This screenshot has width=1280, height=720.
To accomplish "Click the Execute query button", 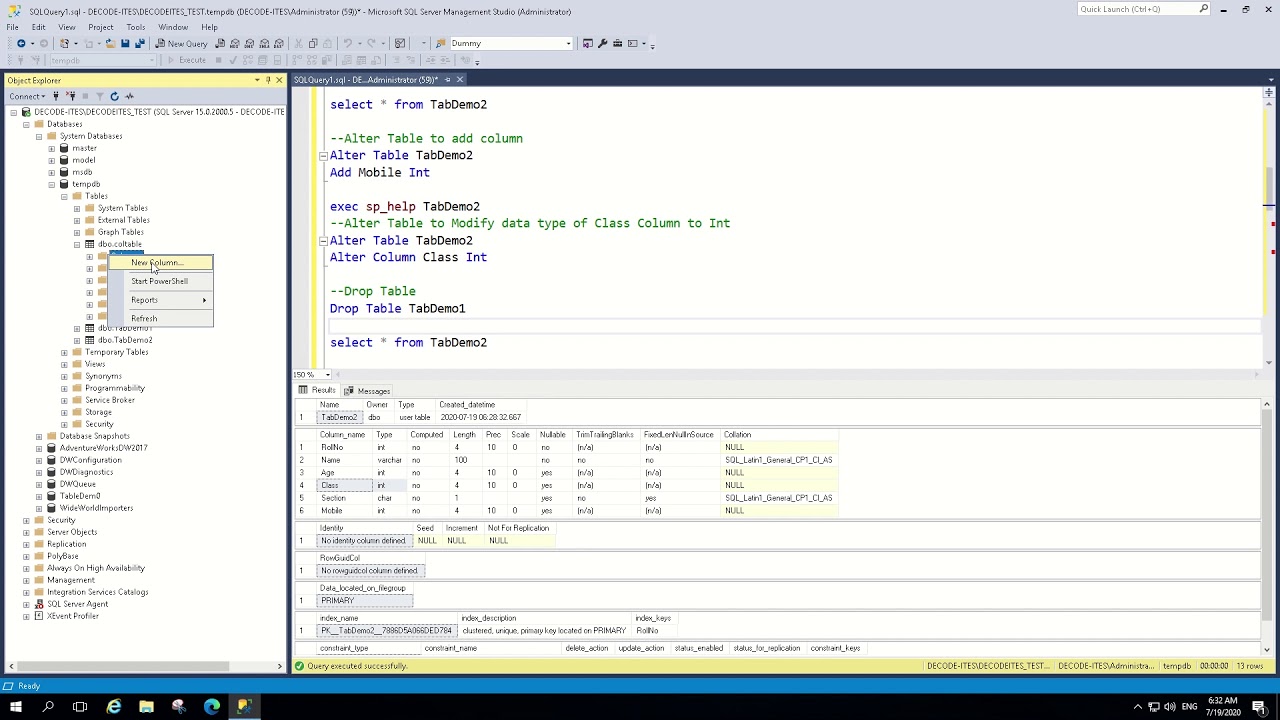I will coord(186,60).
